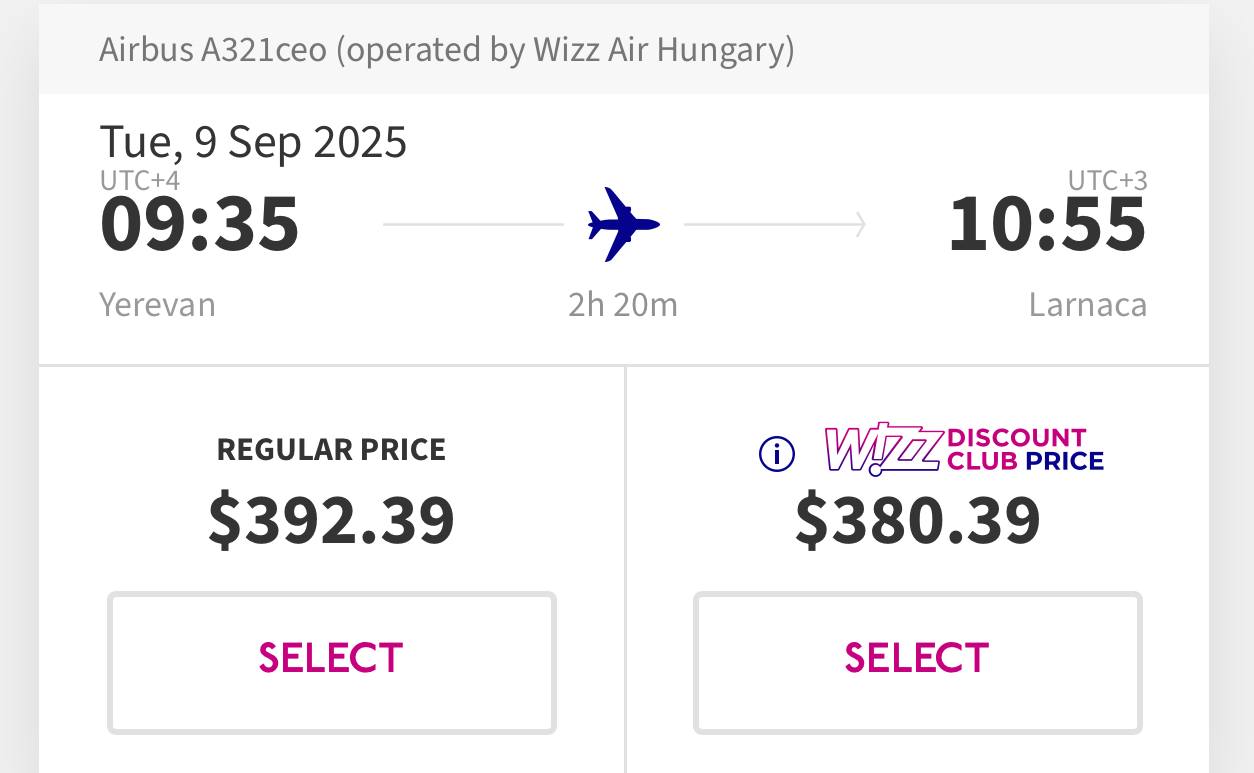Tap the 2h 20m flight duration
This screenshot has height=773, width=1254.
pyautogui.click(x=623, y=304)
